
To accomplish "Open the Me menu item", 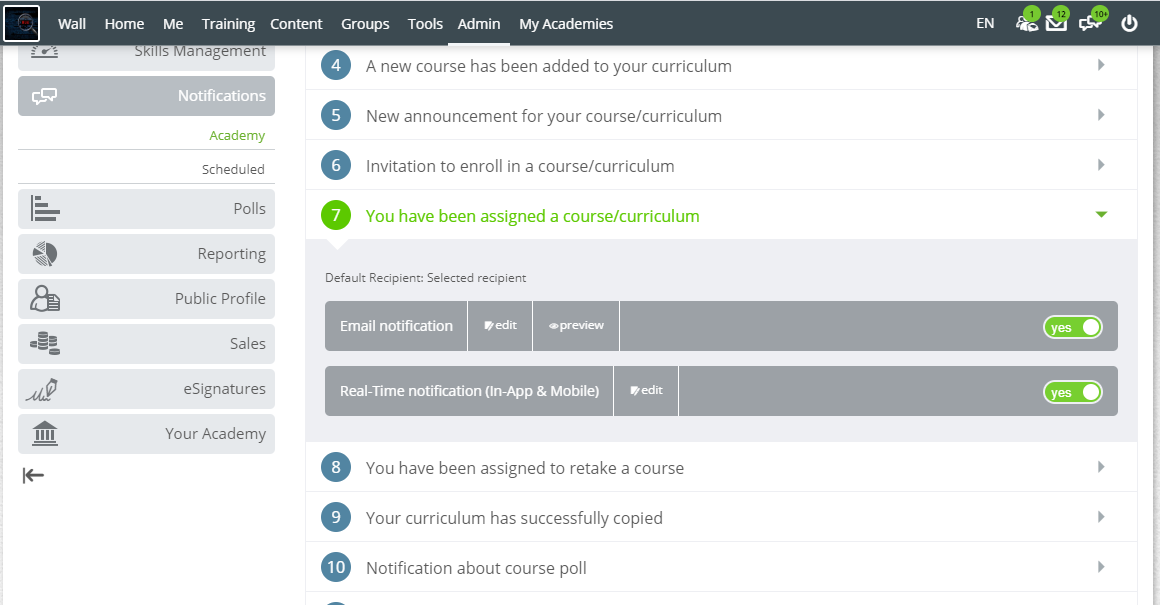I will (173, 24).
